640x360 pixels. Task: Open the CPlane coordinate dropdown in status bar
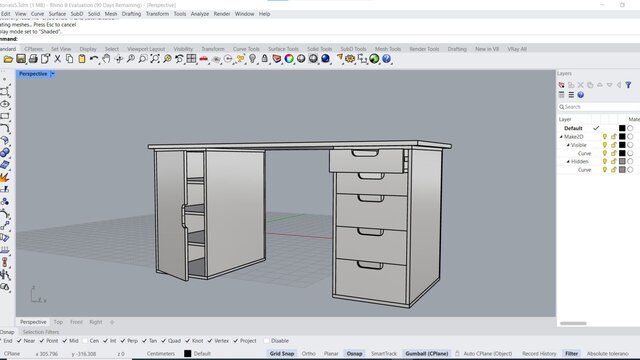tap(12, 353)
